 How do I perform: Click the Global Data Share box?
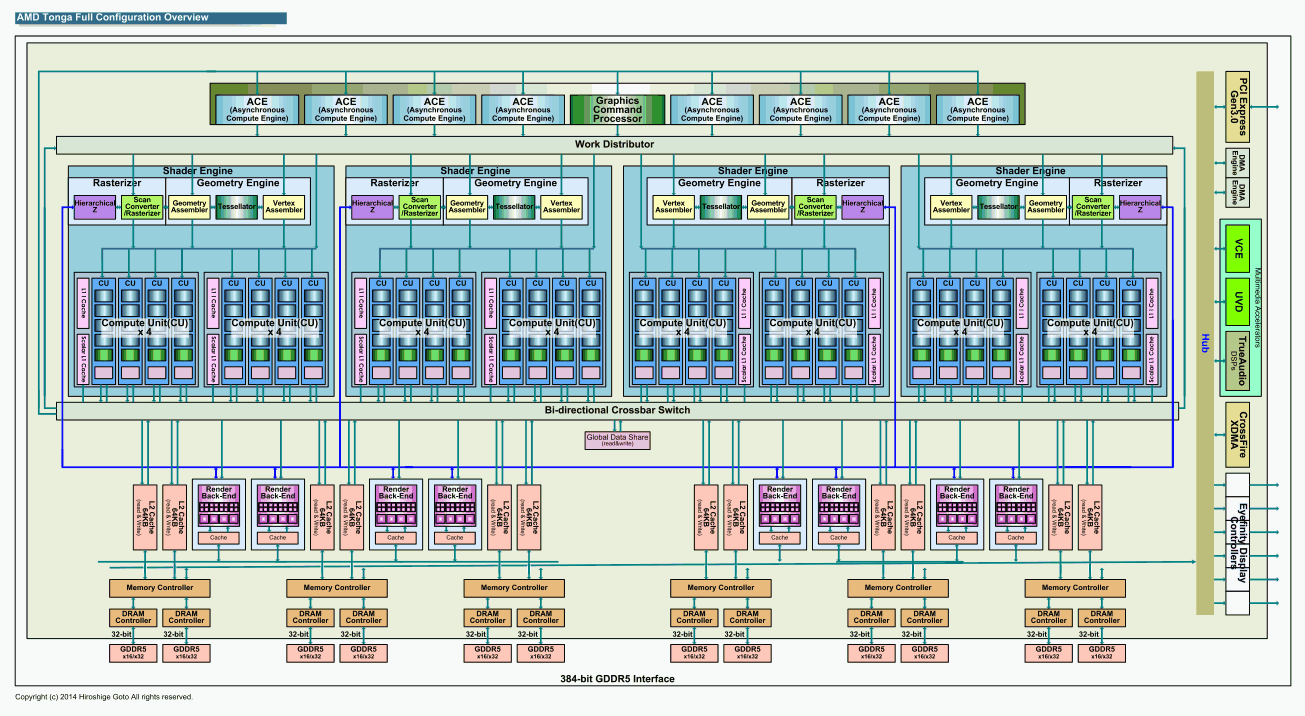(617, 440)
